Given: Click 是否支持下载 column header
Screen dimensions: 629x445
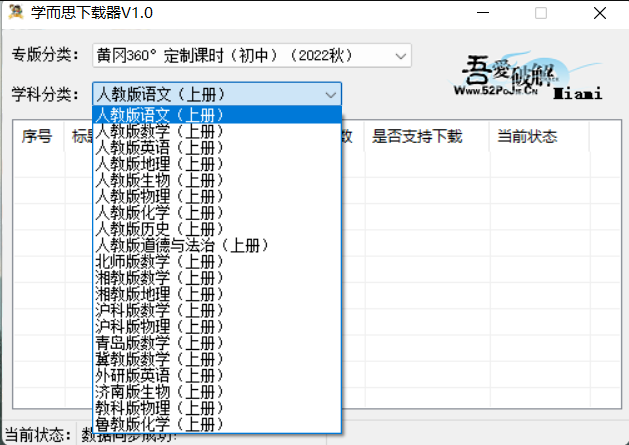Looking at the screenshot, I should point(426,136).
